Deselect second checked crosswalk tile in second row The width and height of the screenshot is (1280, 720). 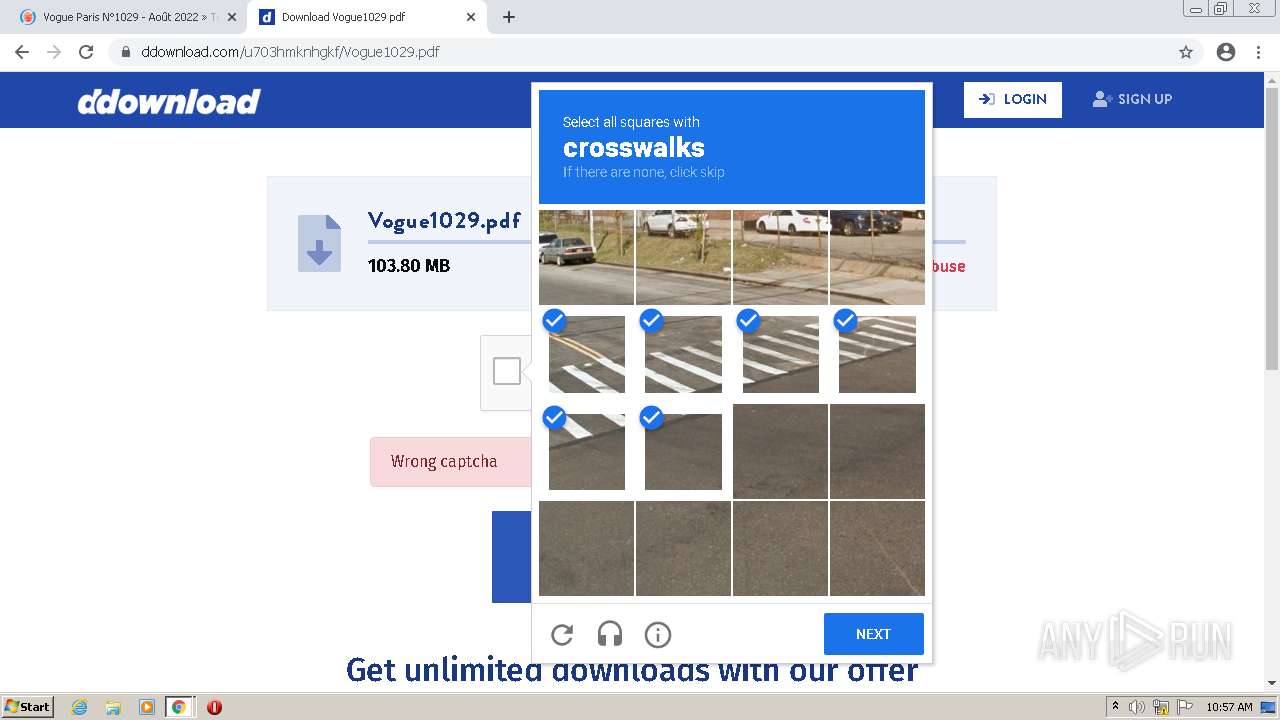click(683, 354)
